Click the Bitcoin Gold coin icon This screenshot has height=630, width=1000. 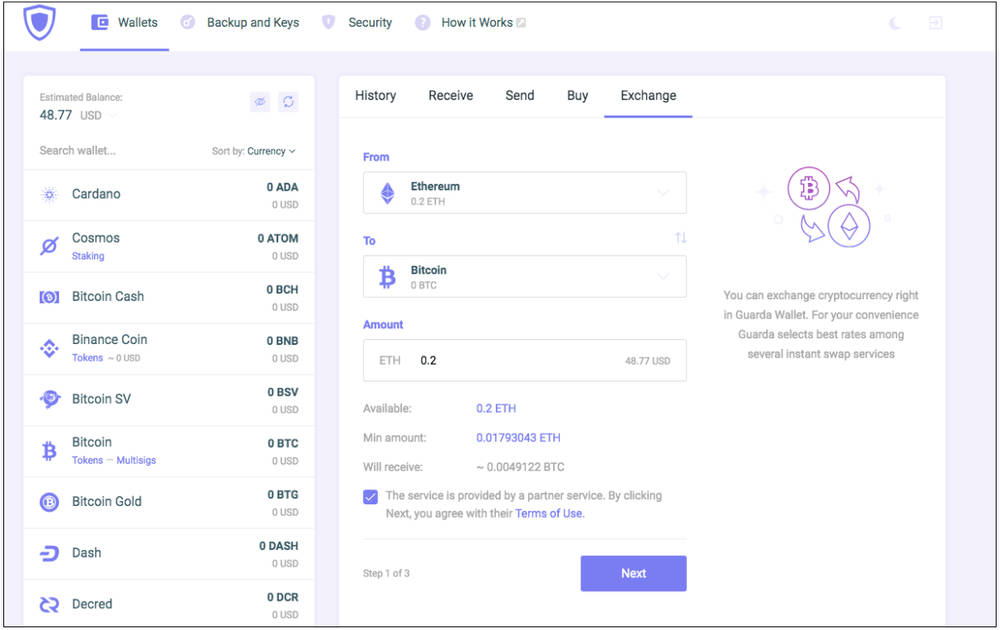(49, 502)
